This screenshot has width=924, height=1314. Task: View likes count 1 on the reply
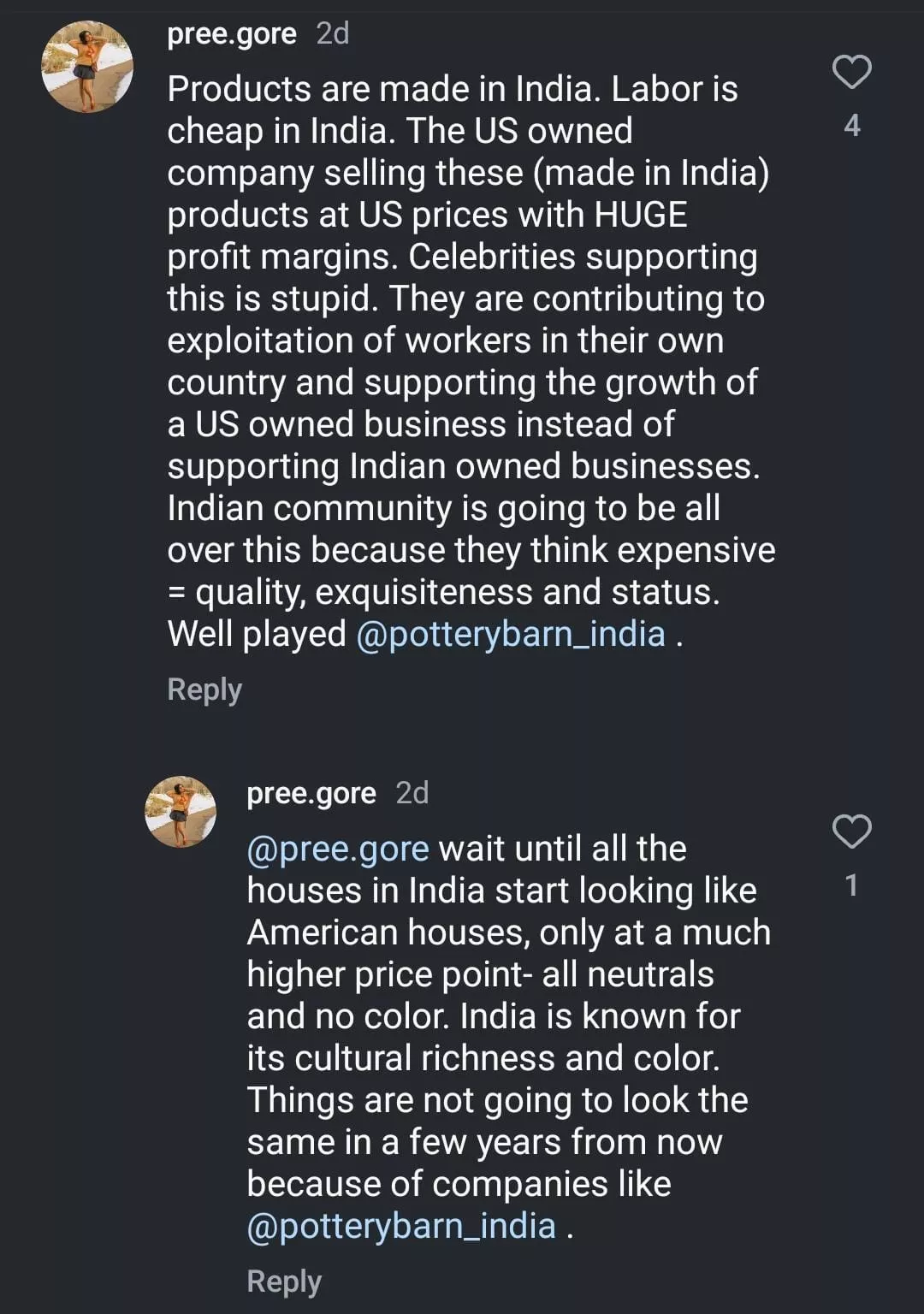(851, 885)
